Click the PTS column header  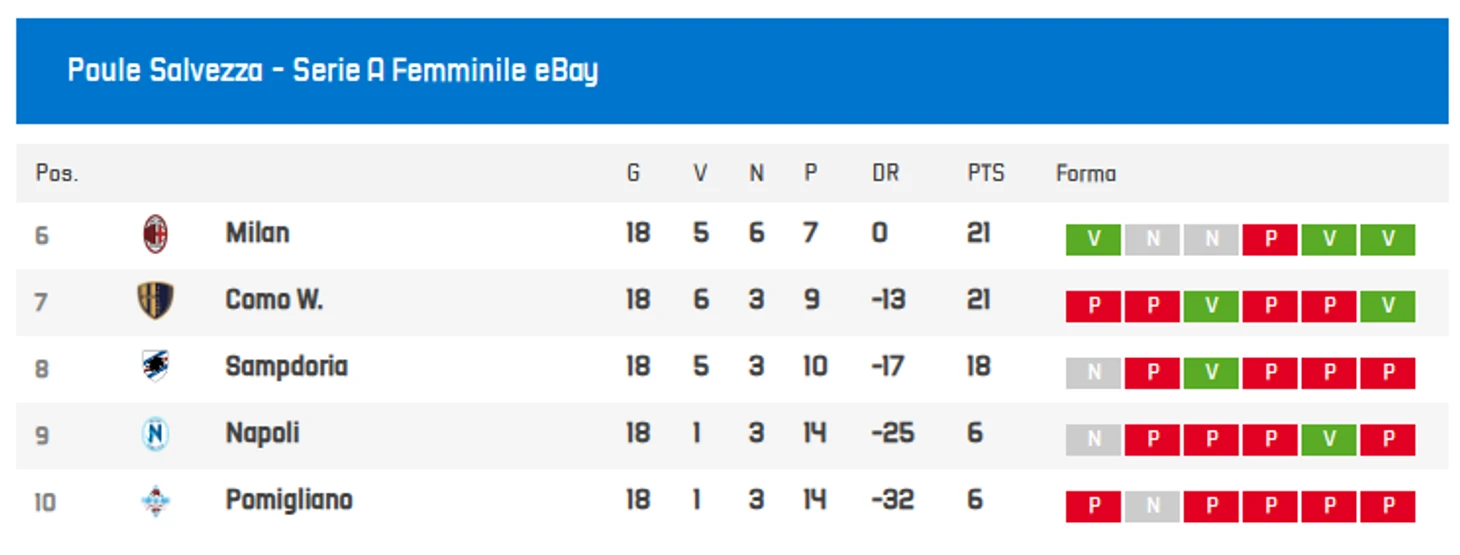click(x=985, y=173)
